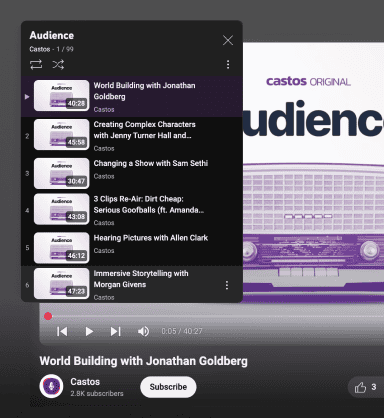Click the 0:05 / 40:27 time display
Image resolution: width=384 pixels, height=418 pixels.
pos(182,331)
